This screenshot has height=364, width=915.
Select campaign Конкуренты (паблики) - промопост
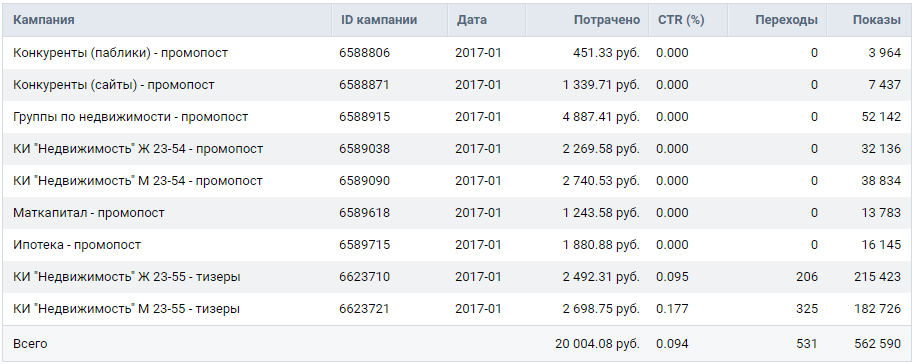pos(120,53)
